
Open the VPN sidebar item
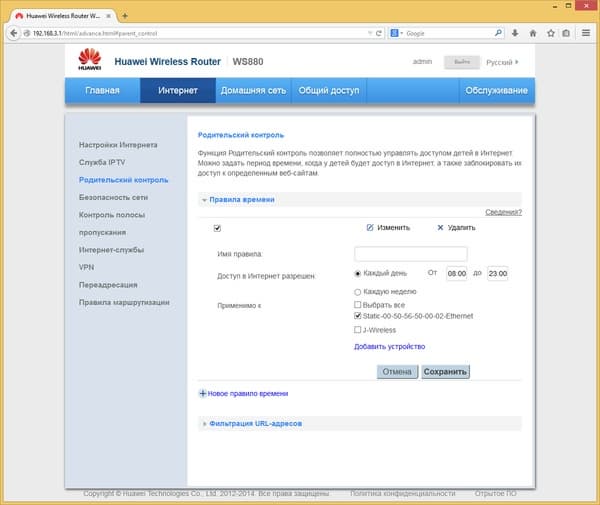click(x=86, y=267)
